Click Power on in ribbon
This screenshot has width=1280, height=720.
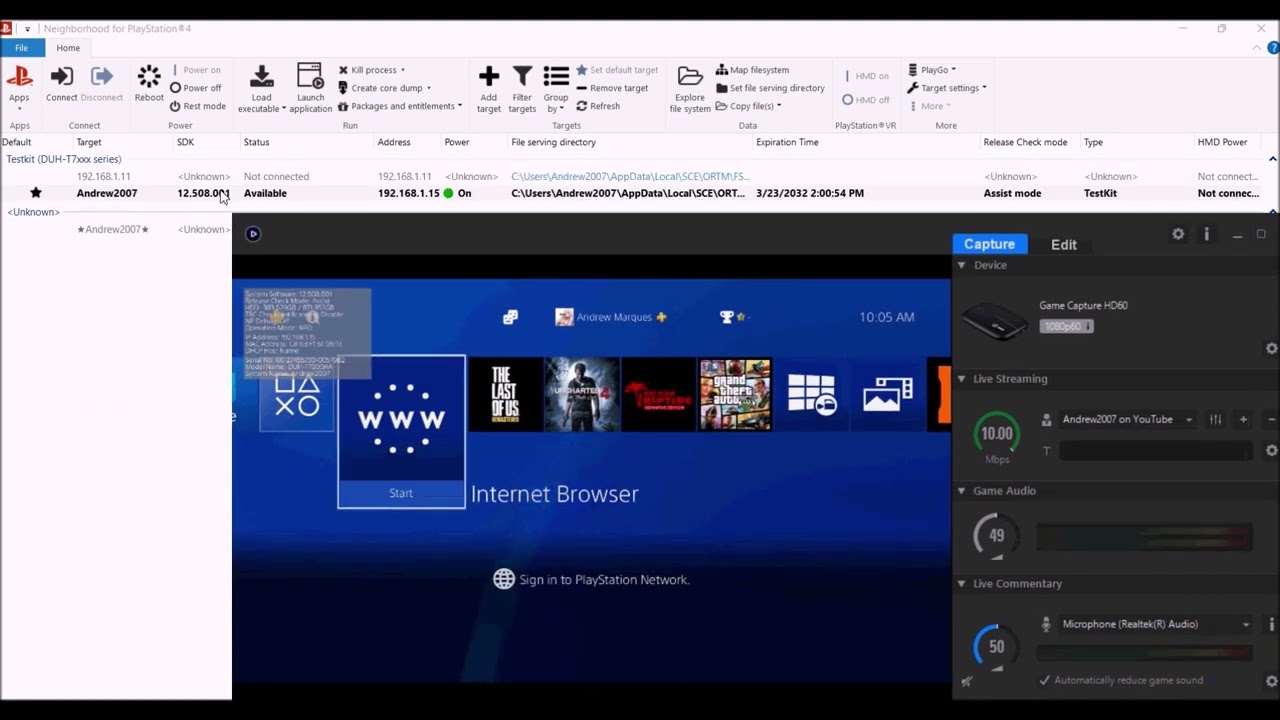(x=196, y=70)
